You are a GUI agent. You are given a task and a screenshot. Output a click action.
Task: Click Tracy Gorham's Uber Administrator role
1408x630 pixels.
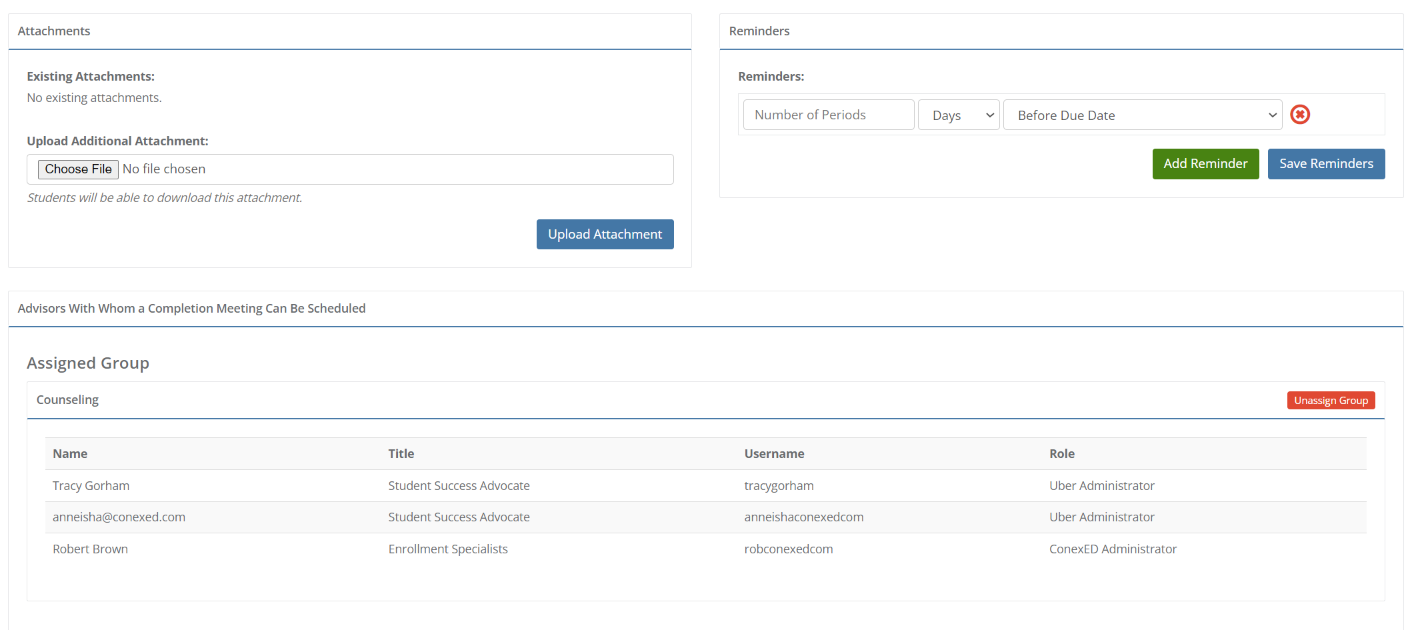click(1102, 486)
